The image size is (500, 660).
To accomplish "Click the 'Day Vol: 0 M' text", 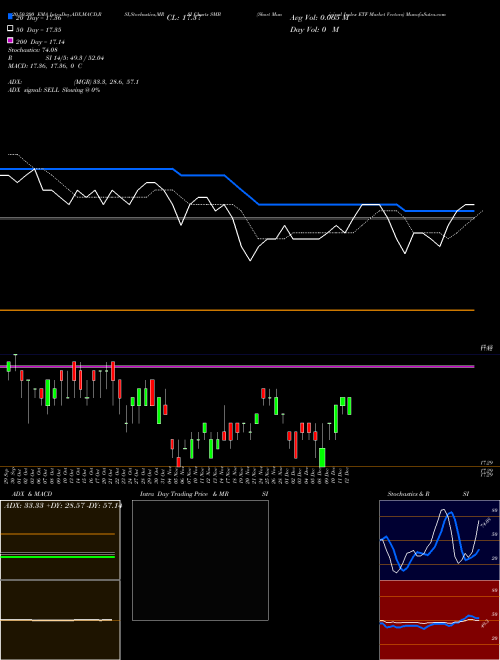I will click(314, 29).
